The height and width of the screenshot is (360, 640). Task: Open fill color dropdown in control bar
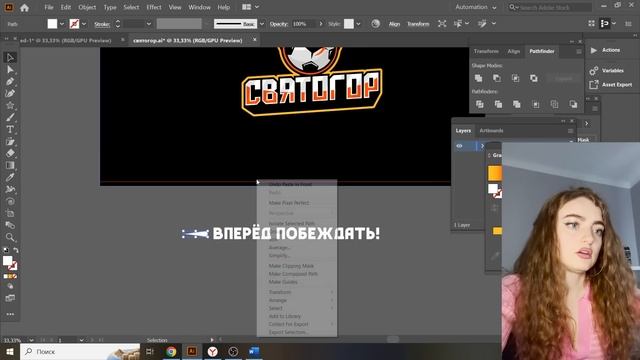62,24
